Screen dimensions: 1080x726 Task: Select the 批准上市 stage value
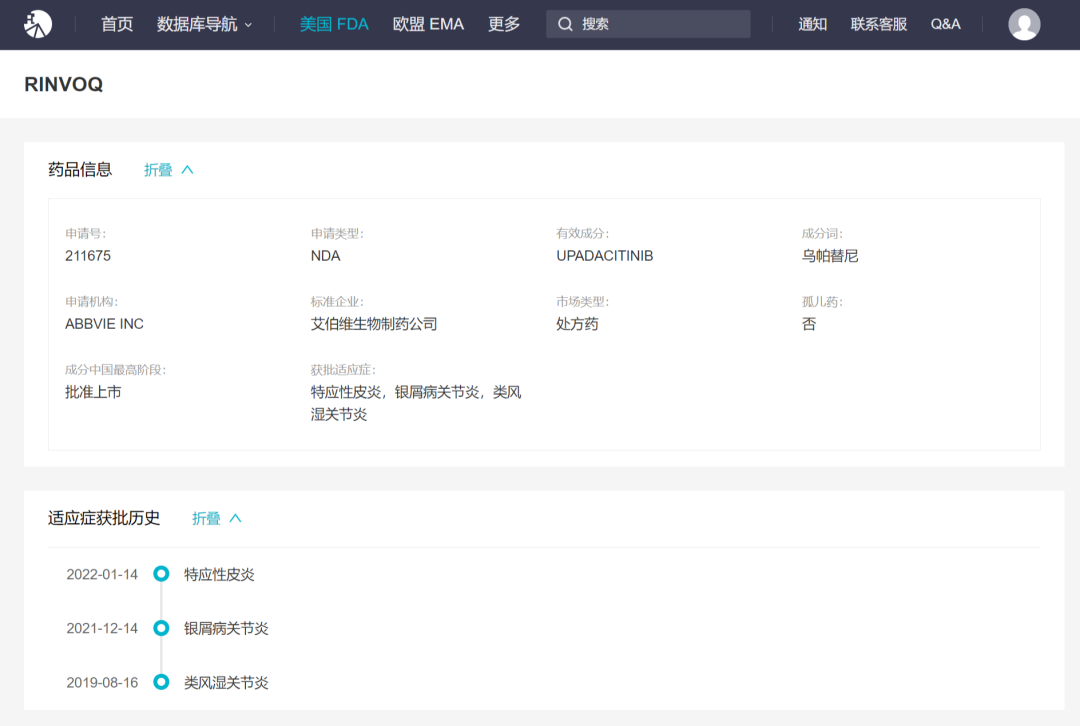pyautogui.click(x=93, y=392)
